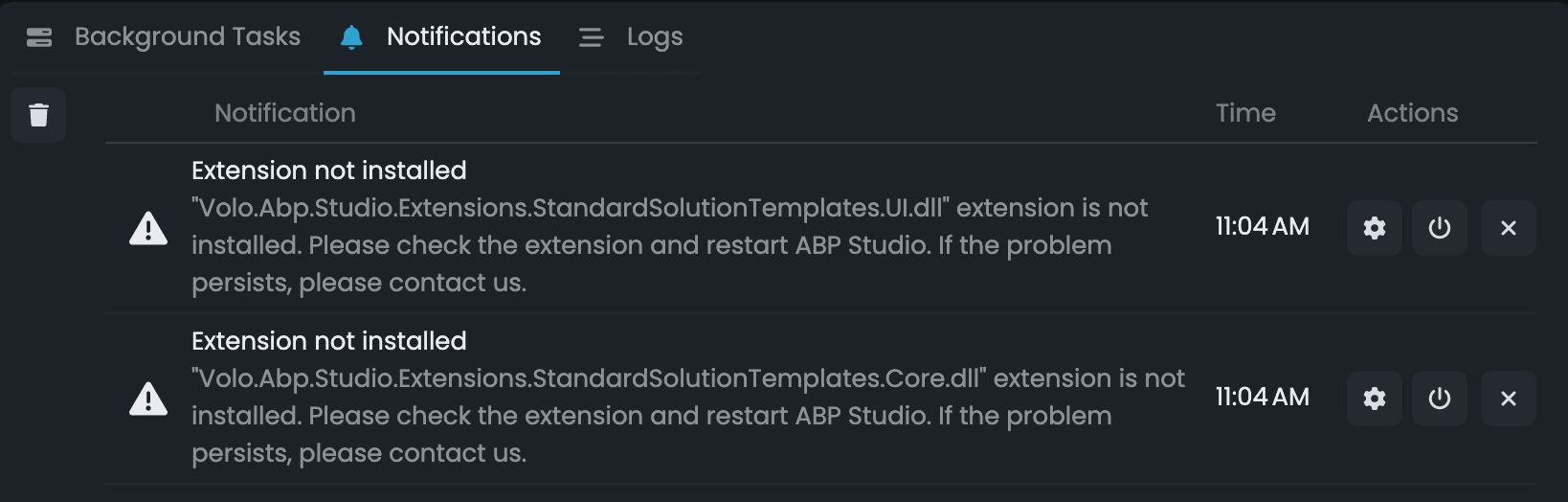Open settings gear for UI.dll notification
The width and height of the screenshot is (1568, 502).
tap(1374, 228)
